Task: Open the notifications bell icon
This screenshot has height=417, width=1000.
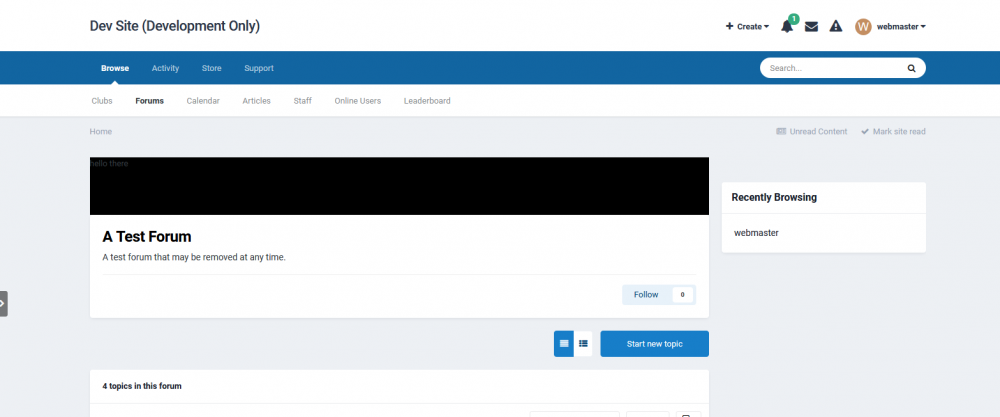Action: coord(787,26)
